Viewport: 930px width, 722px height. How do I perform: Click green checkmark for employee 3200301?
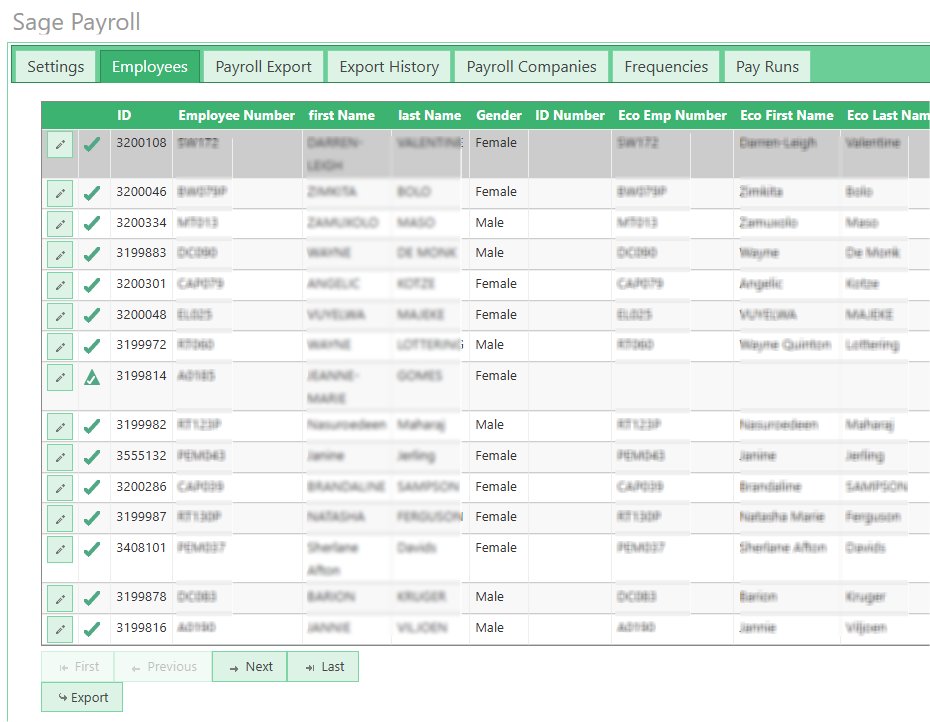point(92,285)
